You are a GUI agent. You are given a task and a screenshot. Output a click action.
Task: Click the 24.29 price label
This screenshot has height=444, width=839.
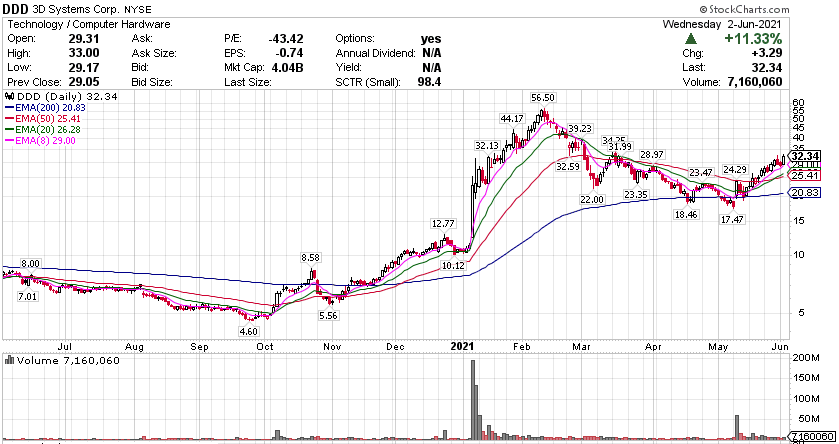(735, 170)
